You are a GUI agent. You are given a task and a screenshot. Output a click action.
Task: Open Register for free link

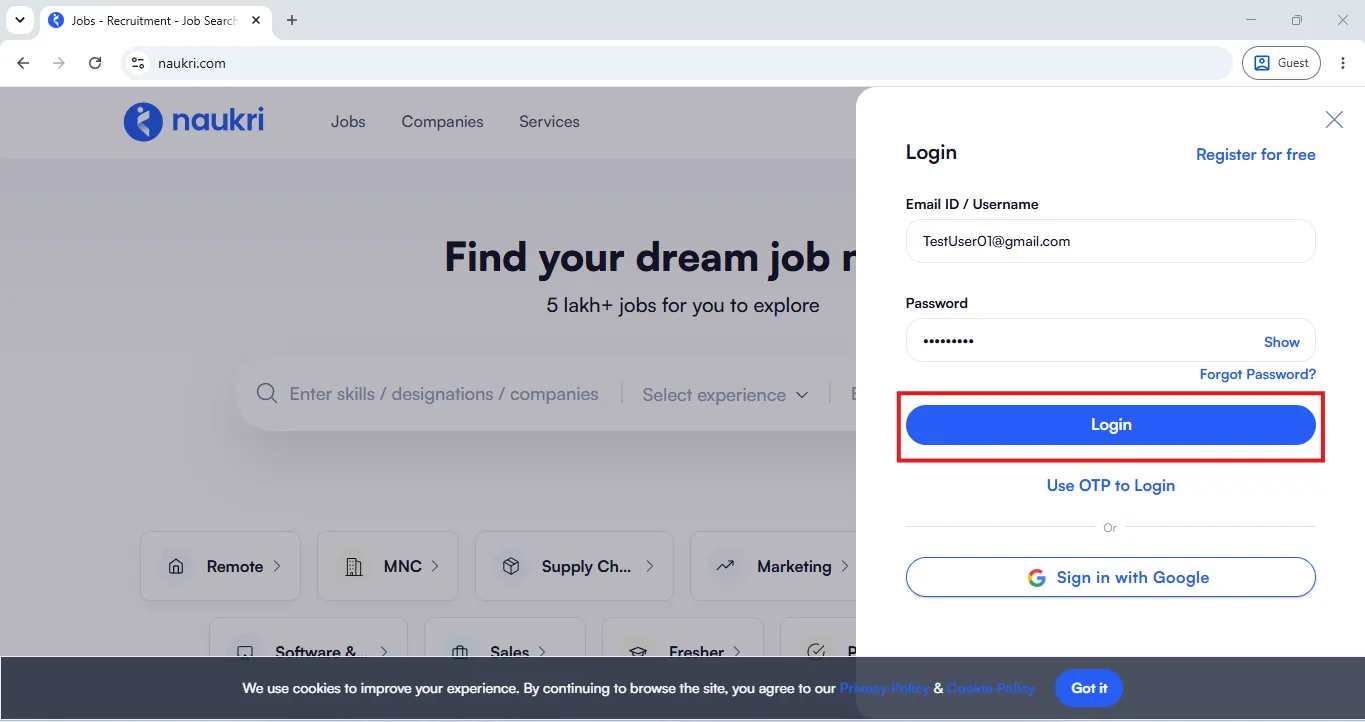pyautogui.click(x=1256, y=154)
